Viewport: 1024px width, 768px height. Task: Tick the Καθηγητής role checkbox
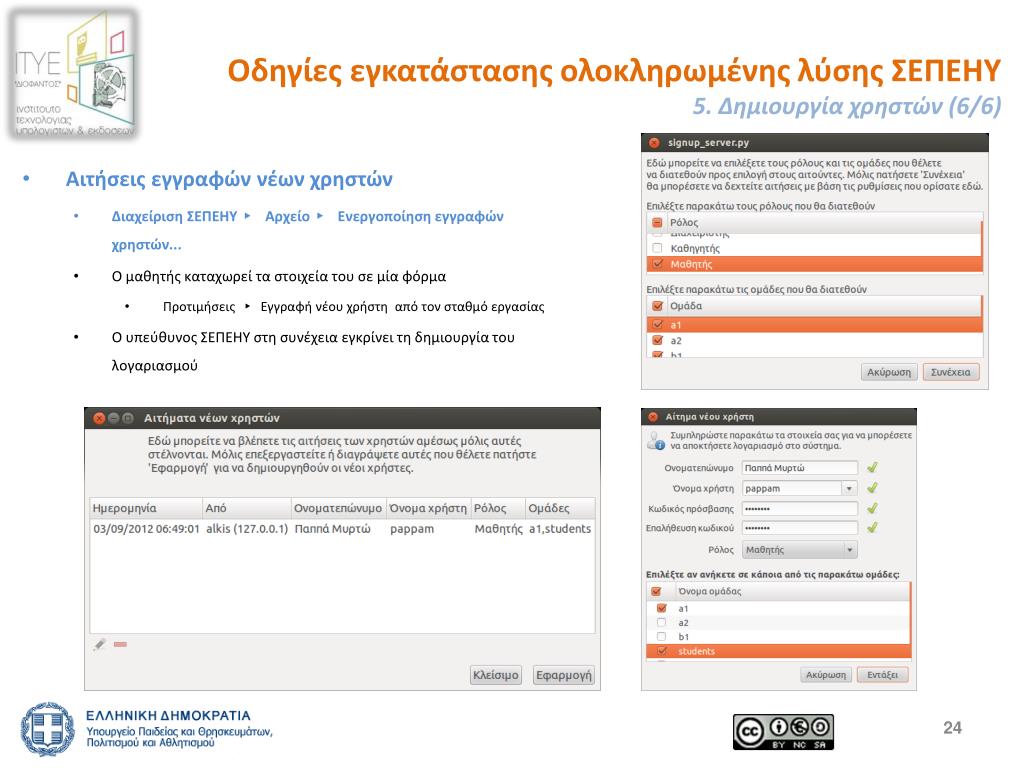[x=658, y=248]
